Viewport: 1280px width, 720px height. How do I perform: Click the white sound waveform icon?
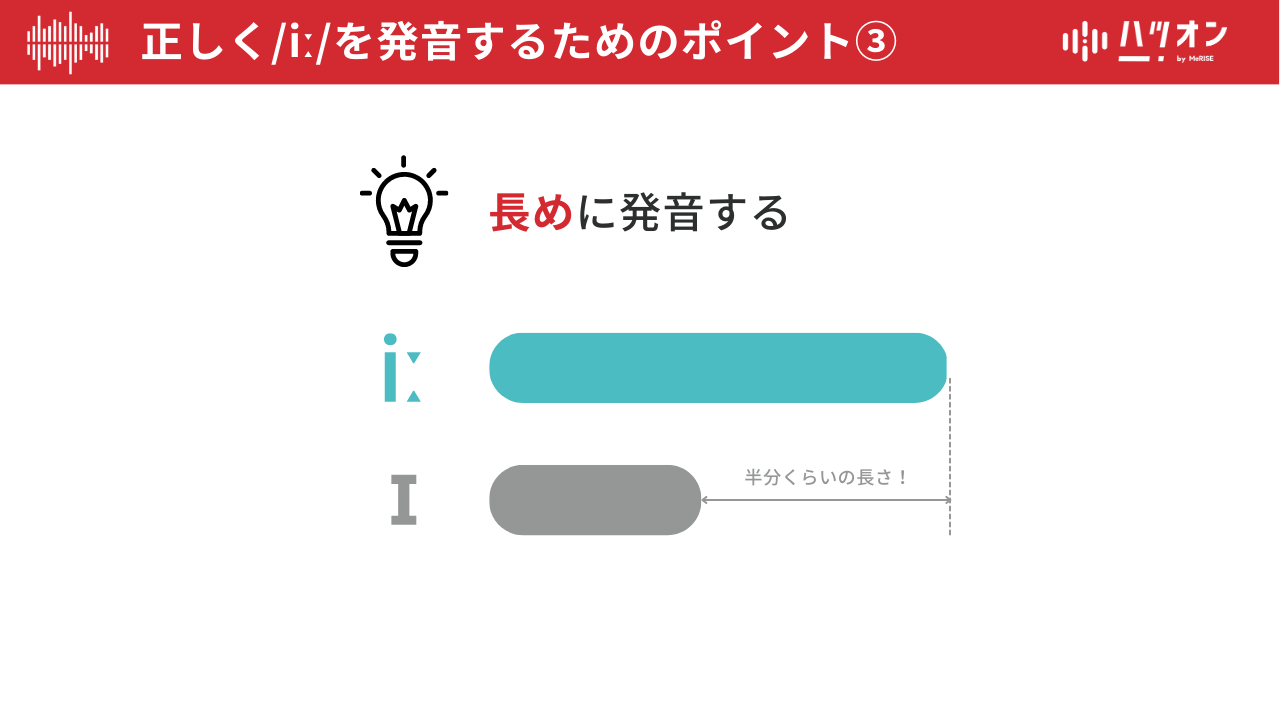click(x=68, y=43)
